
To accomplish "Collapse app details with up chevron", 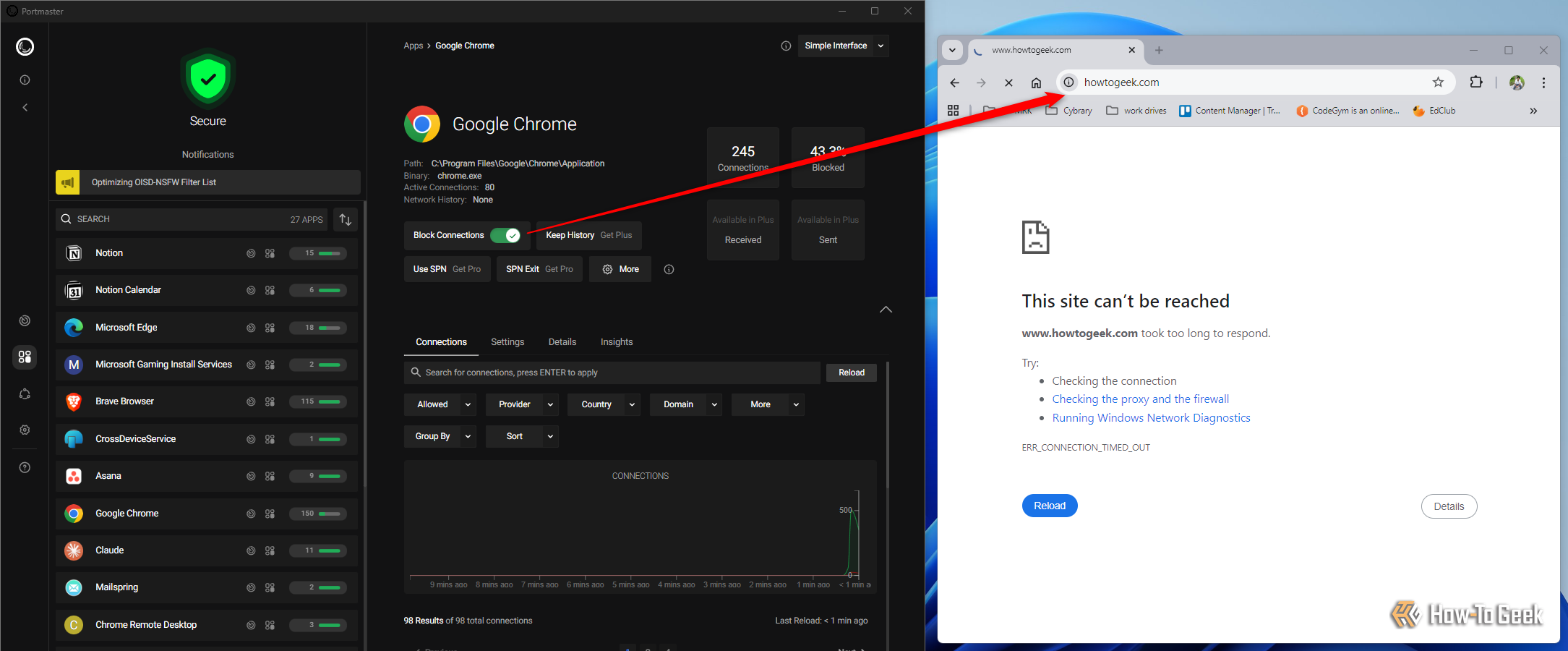I will click(x=886, y=310).
